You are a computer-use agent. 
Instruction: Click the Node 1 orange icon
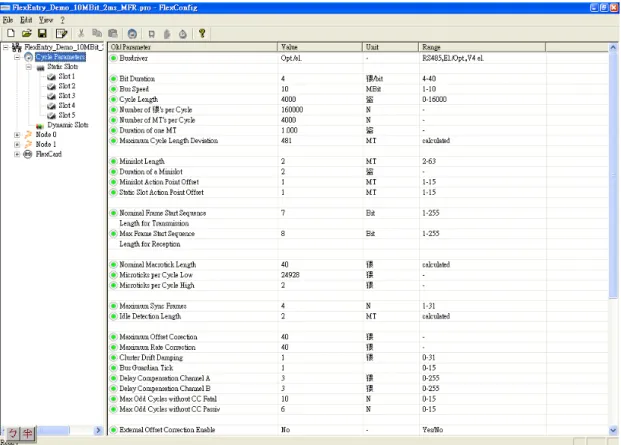(x=28, y=144)
